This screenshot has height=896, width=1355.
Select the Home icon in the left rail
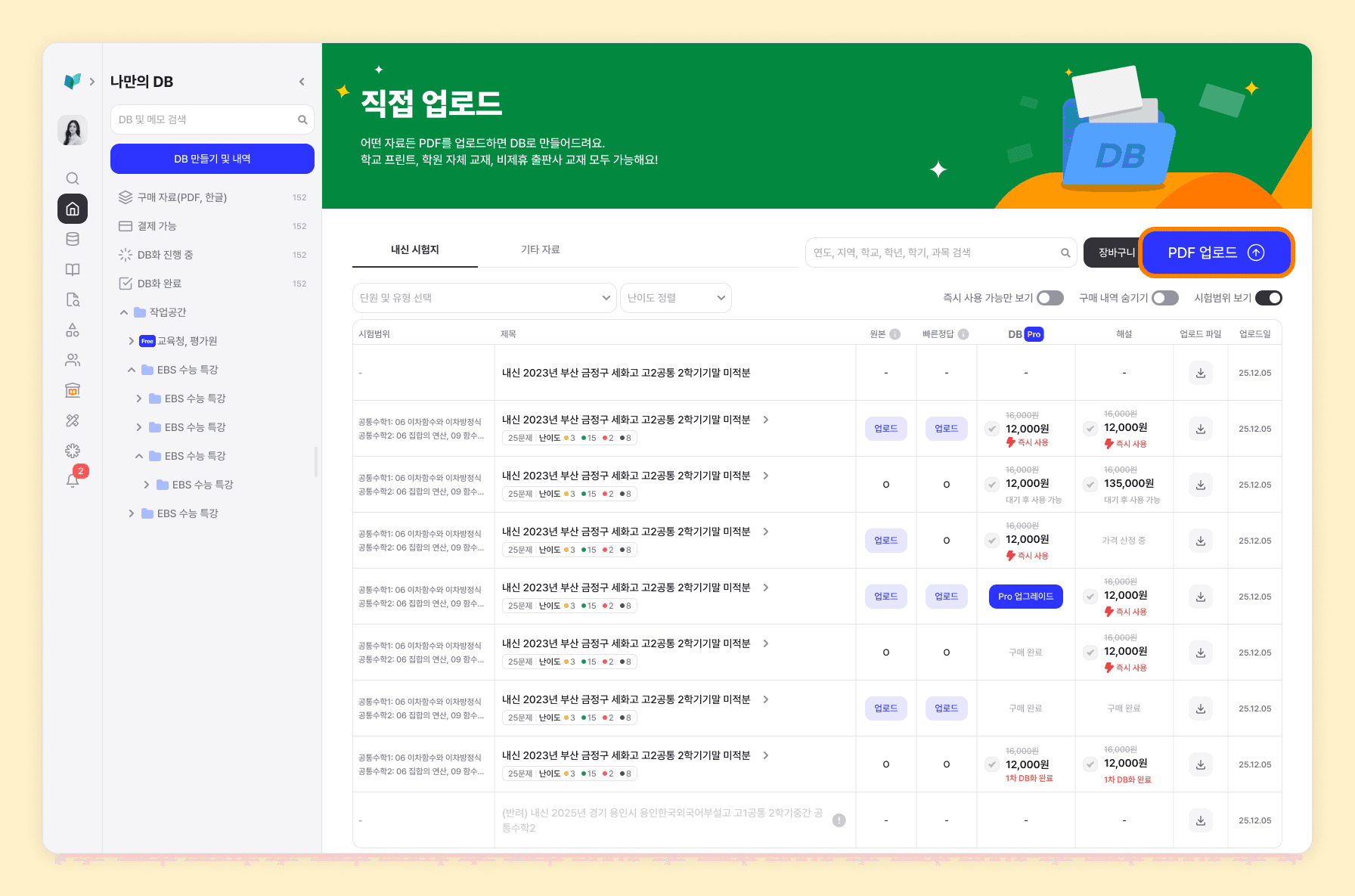[x=73, y=209]
